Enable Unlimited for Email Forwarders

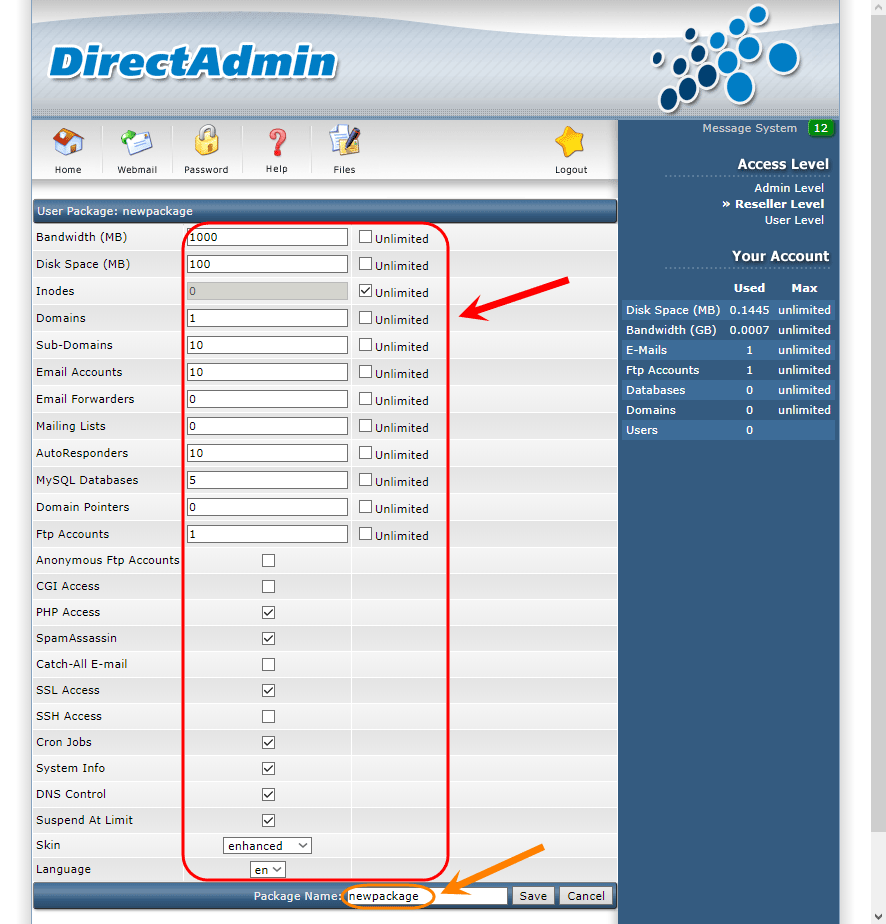[x=365, y=399]
